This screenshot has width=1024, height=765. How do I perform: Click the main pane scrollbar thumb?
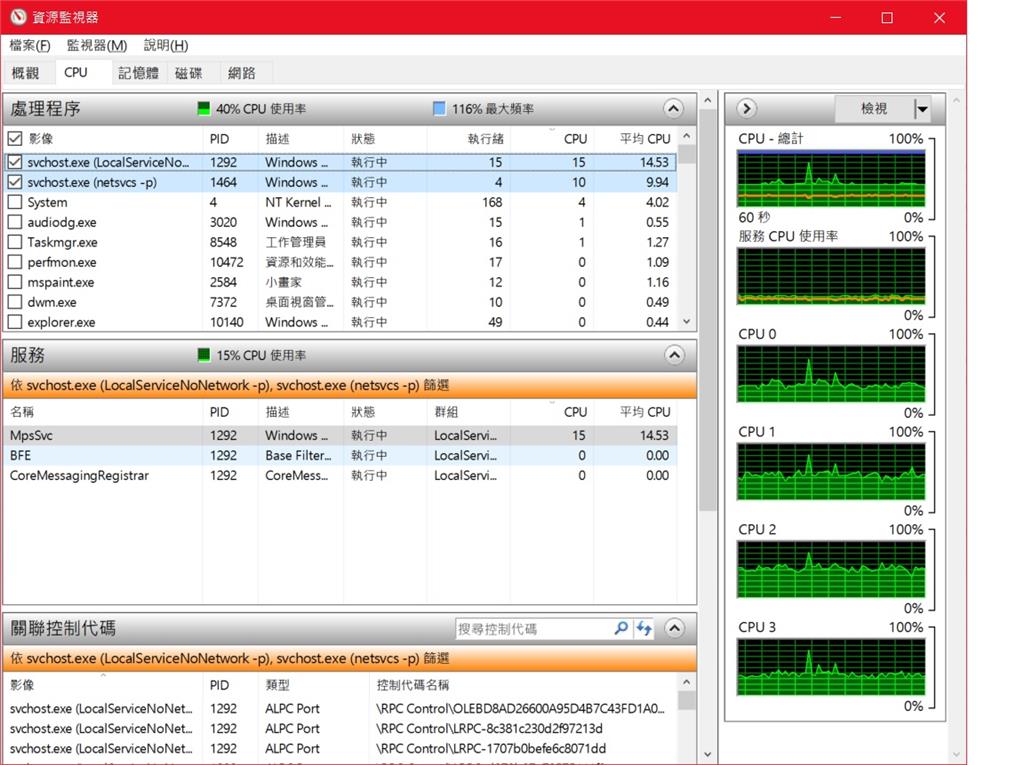click(x=708, y=310)
